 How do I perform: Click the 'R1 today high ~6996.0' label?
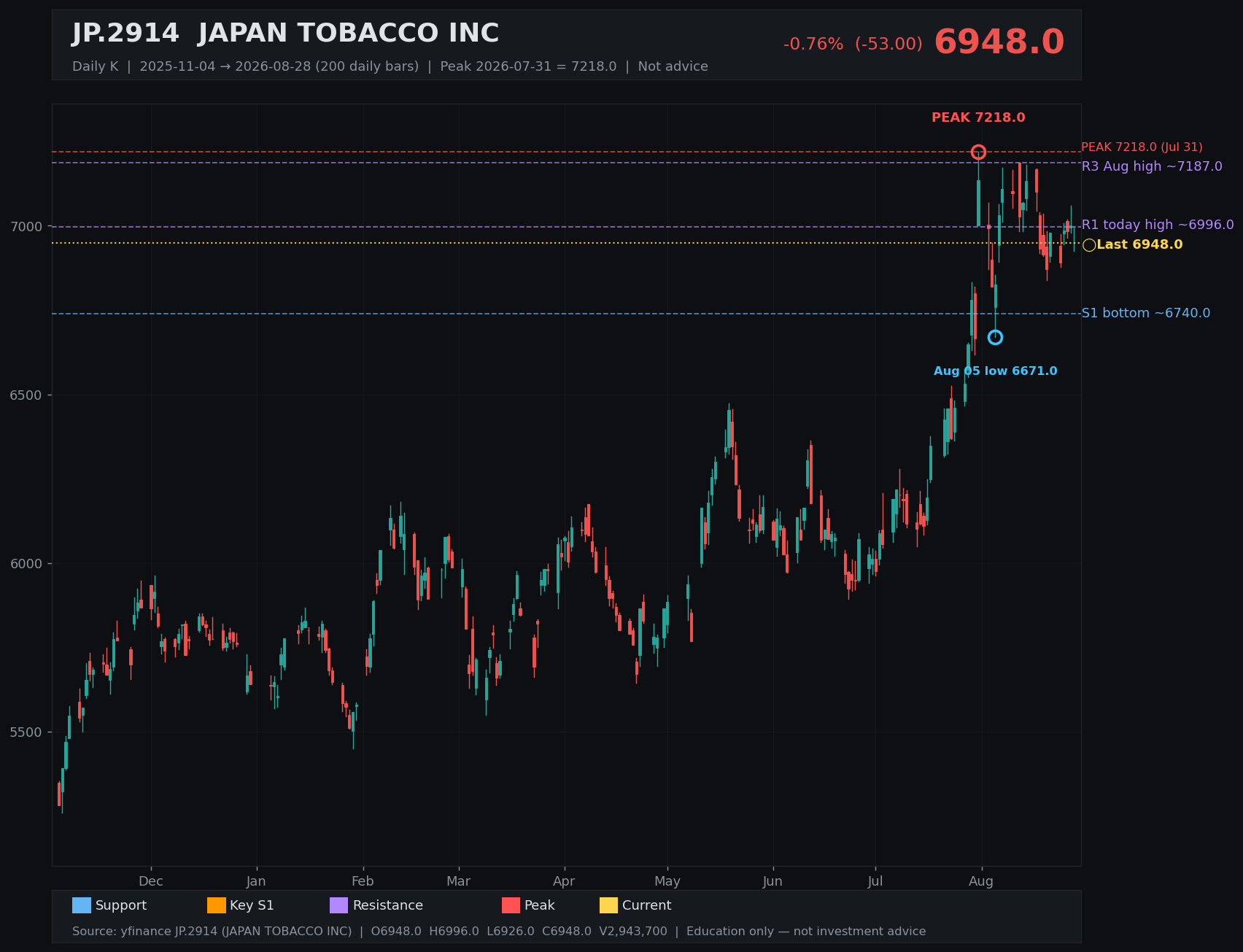[1158, 225]
